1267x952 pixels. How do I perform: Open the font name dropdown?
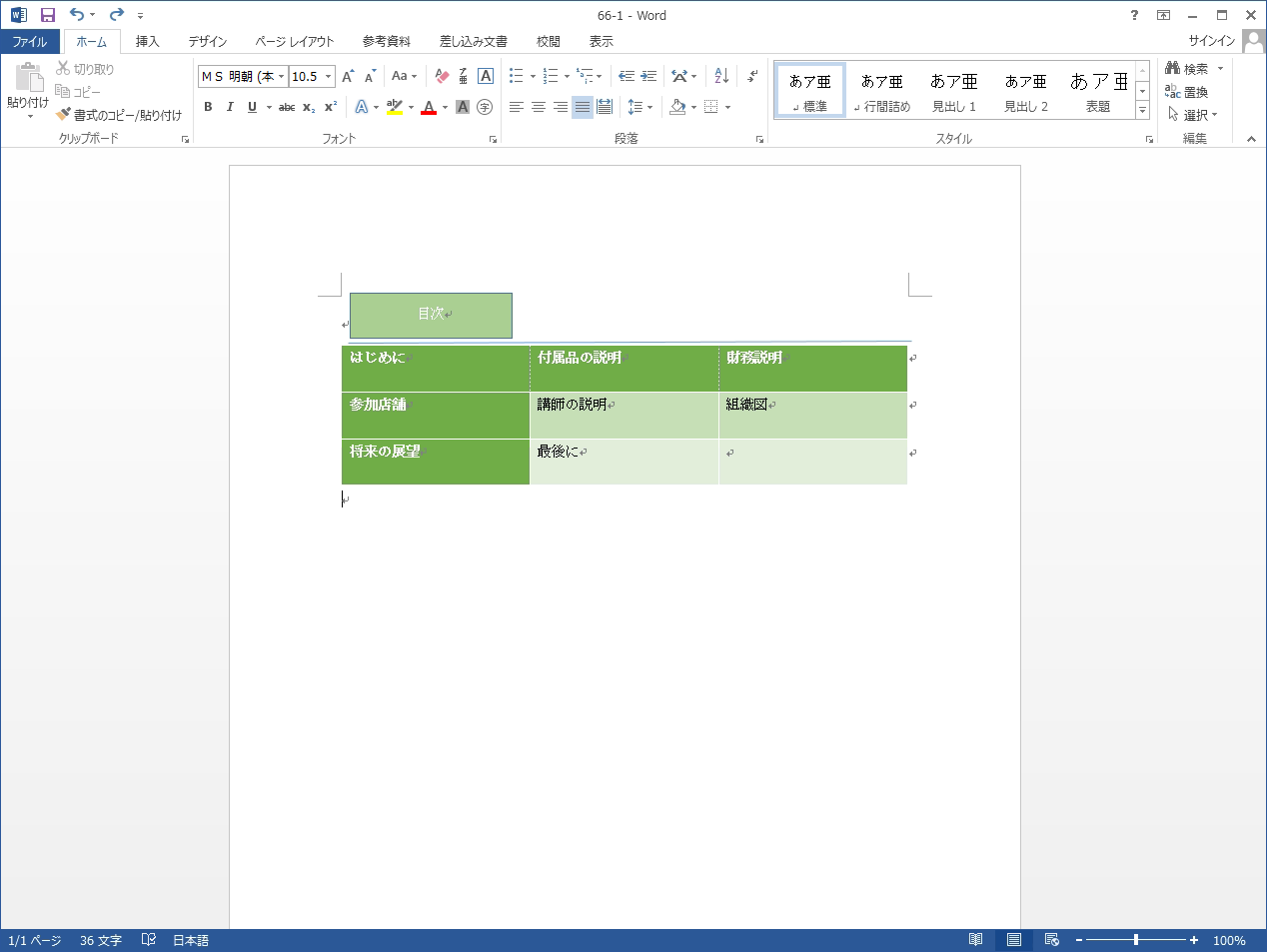(282, 76)
